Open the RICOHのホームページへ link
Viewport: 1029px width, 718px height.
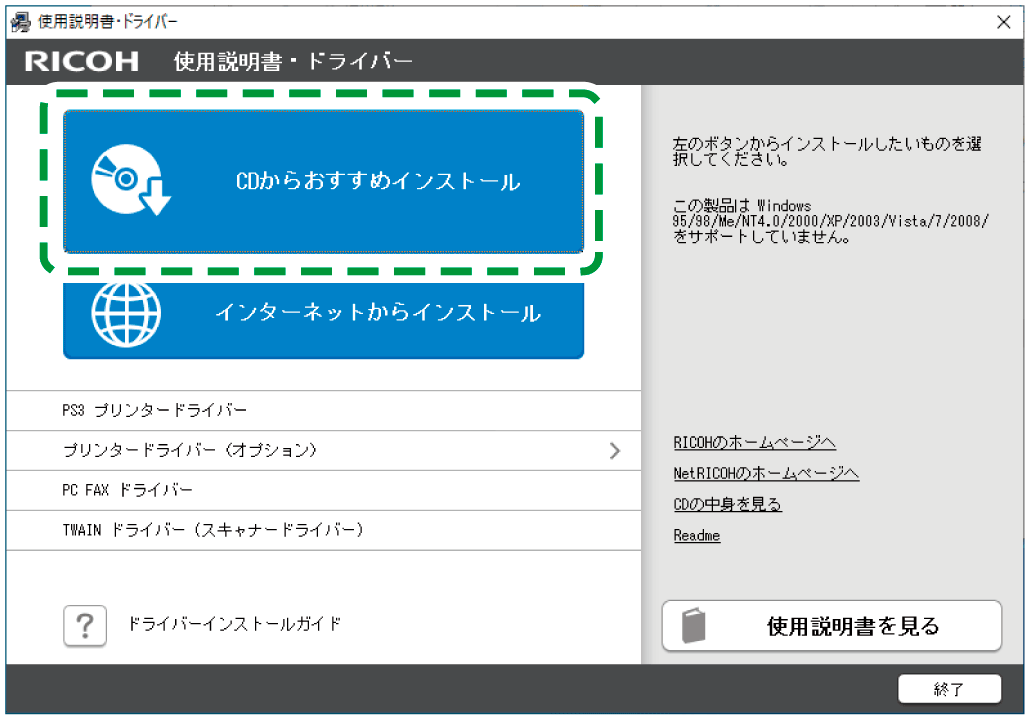755,442
